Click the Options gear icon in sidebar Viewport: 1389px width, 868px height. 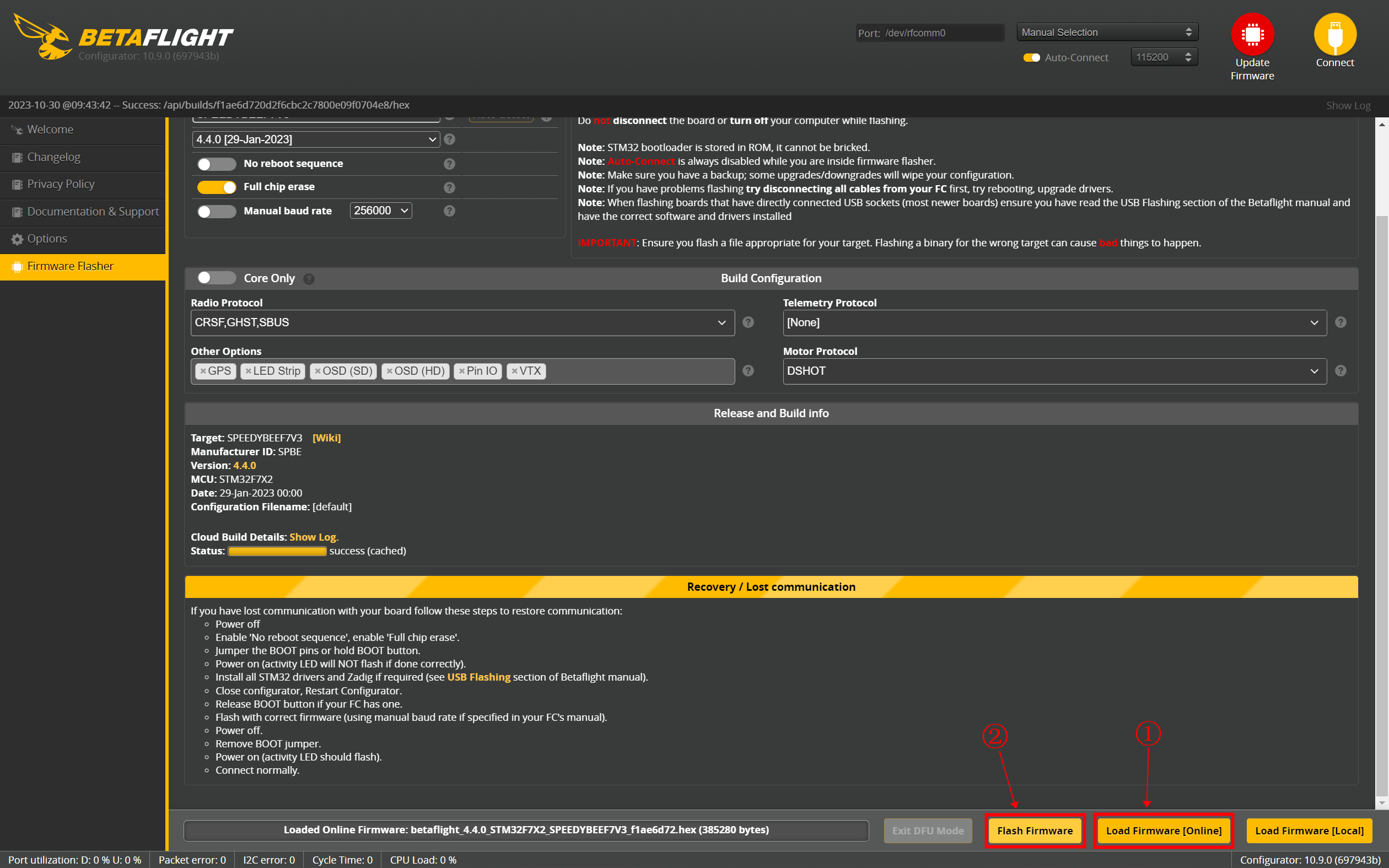point(17,239)
